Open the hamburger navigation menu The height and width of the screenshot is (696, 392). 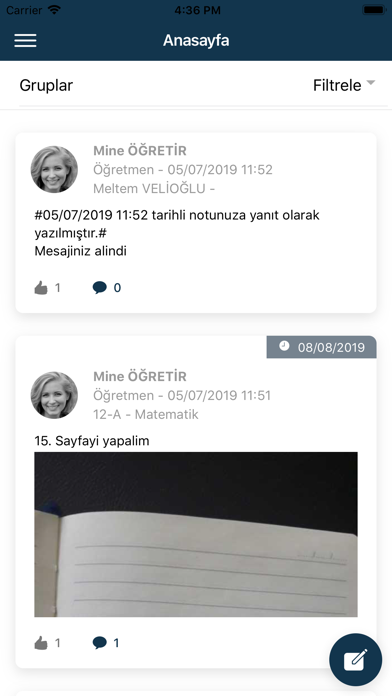[25, 40]
